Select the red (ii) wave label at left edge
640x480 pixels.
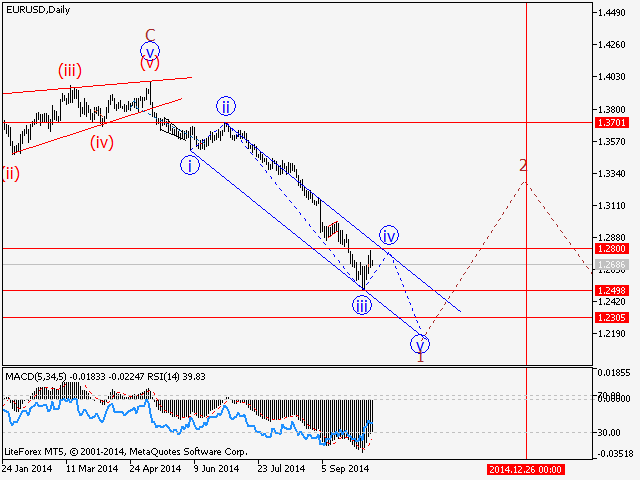click(11, 174)
